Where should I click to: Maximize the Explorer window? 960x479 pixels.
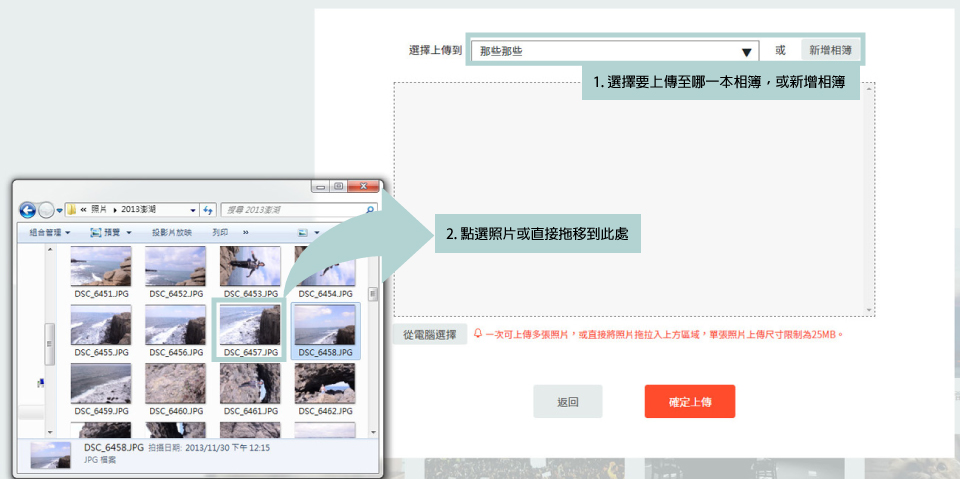[337, 186]
